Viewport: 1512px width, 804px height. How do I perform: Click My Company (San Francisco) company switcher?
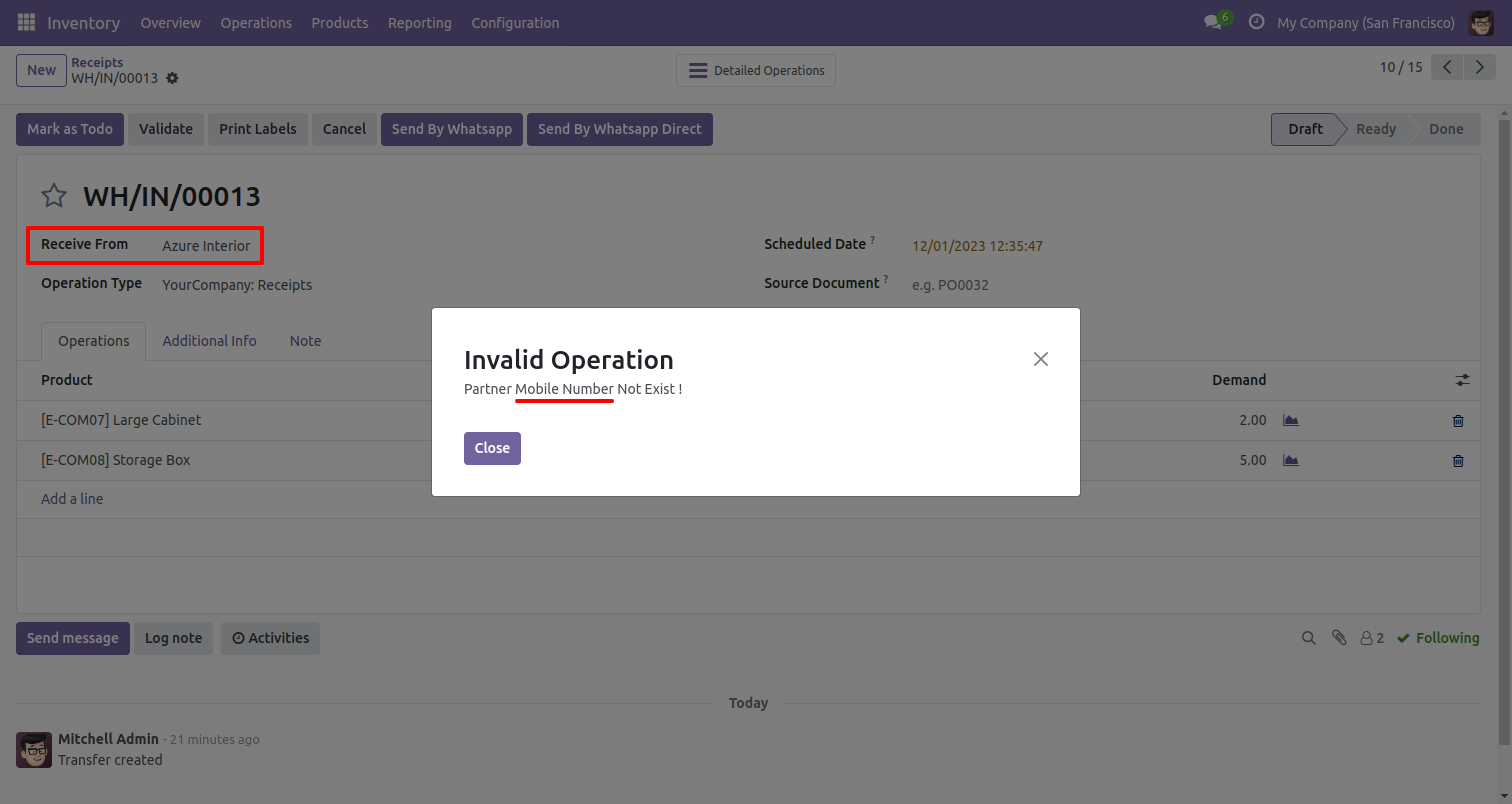pos(1366,22)
